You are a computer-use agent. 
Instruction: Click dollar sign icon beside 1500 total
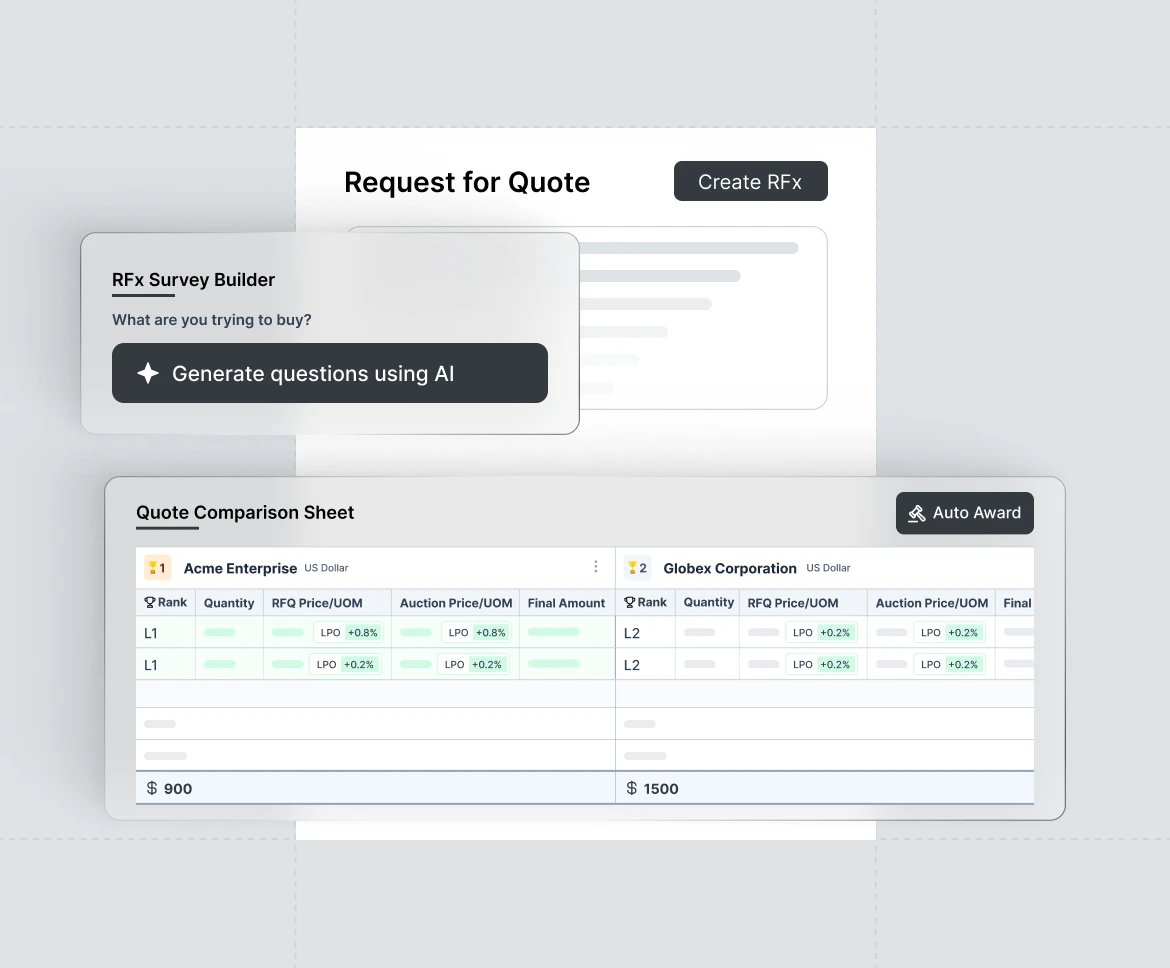click(631, 788)
